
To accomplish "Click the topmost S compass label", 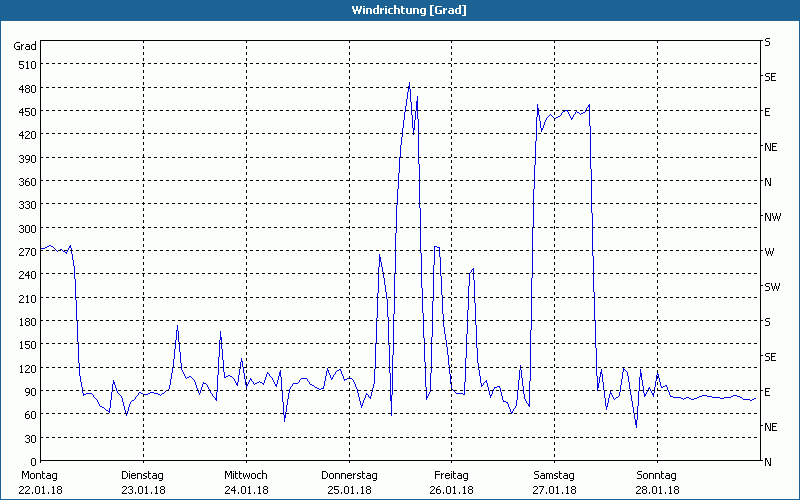I will [767, 42].
